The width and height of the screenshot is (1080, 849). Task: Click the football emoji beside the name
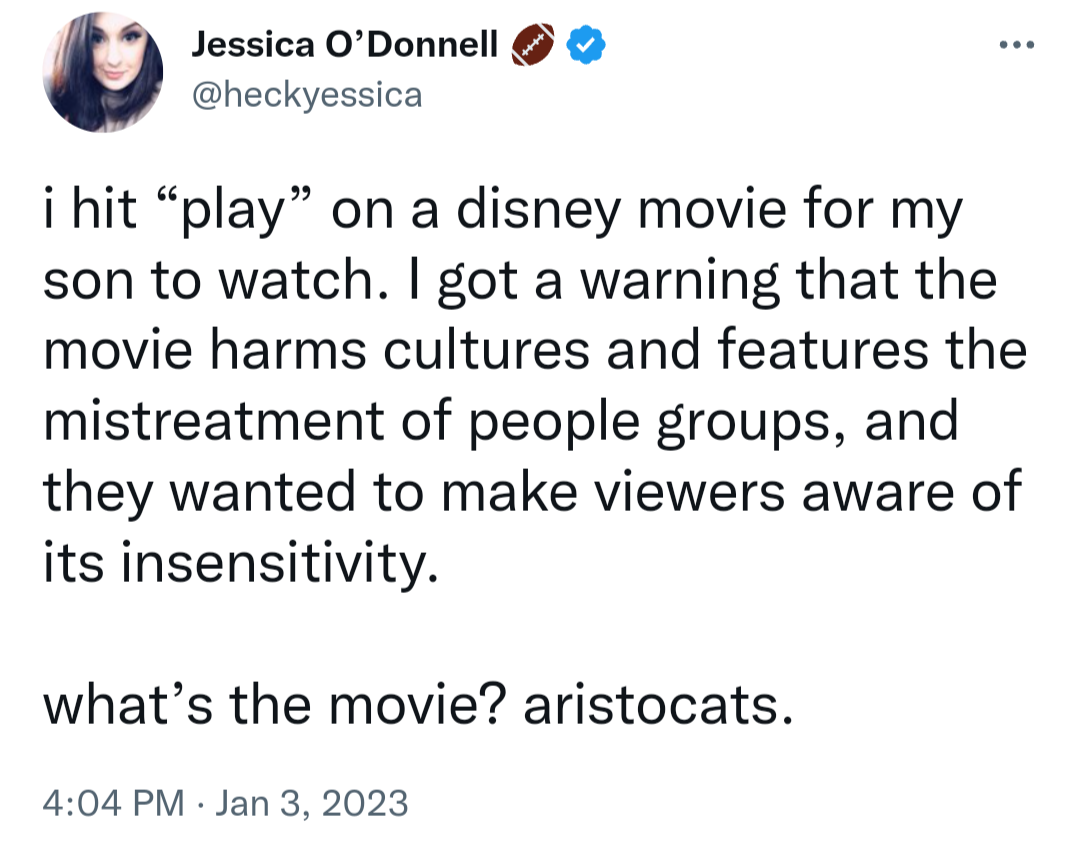coord(533,45)
